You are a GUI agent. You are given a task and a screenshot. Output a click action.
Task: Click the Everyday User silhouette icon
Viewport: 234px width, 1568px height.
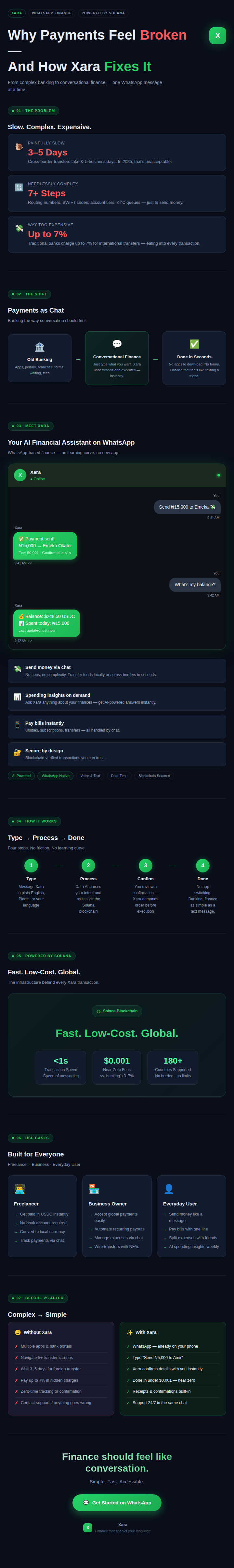[169, 1189]
